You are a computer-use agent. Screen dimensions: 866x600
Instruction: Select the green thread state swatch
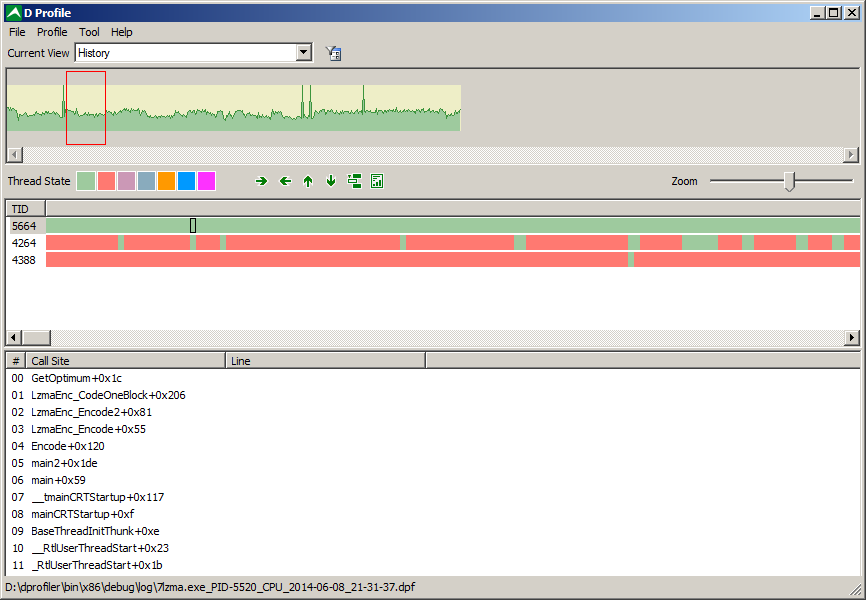(86, 181)
